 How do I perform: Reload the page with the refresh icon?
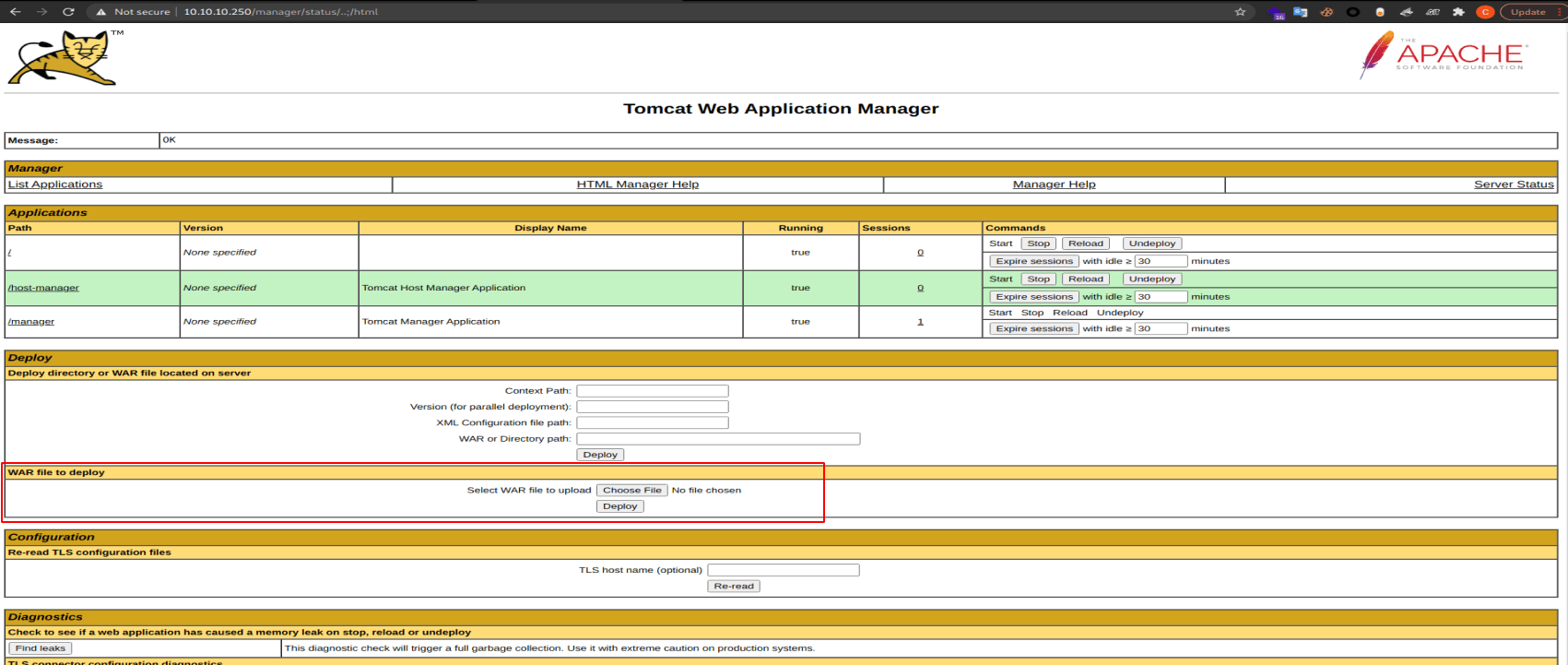click(x=68, y=12)
